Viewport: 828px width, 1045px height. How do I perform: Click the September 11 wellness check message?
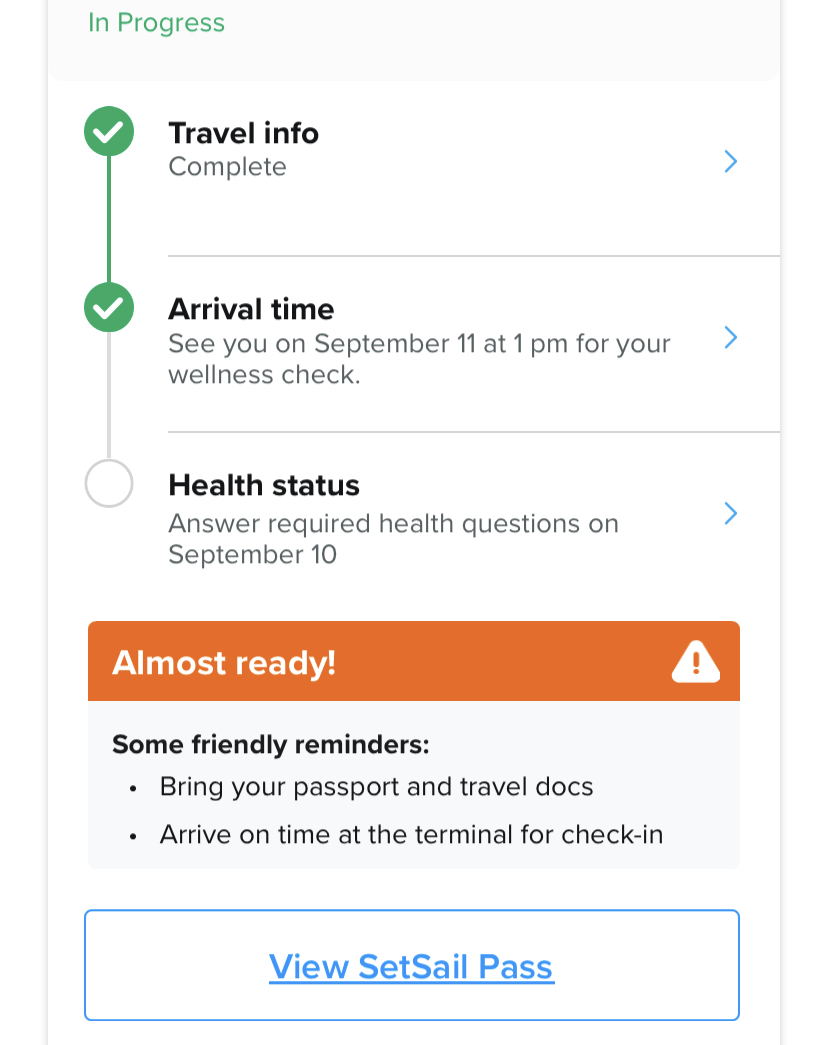pos(419,359)
